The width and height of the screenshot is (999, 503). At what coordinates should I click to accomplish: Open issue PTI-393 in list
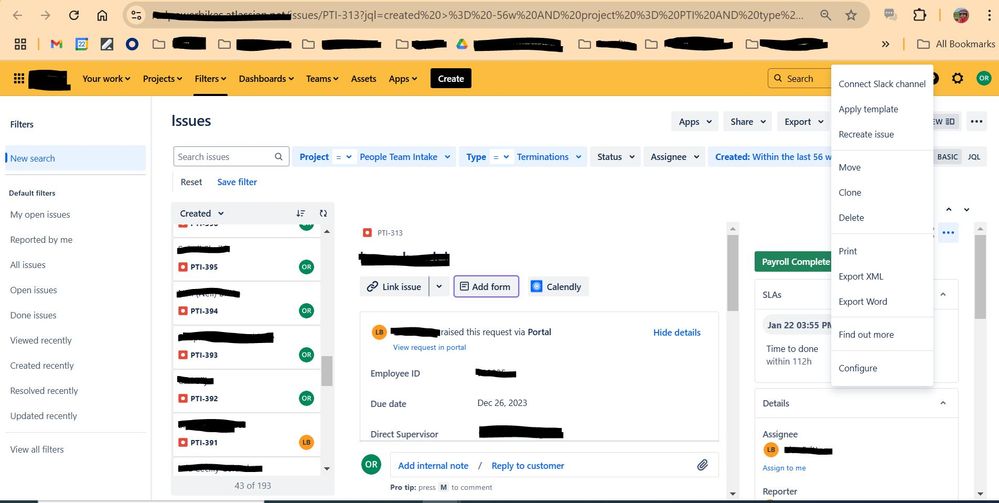246,347
